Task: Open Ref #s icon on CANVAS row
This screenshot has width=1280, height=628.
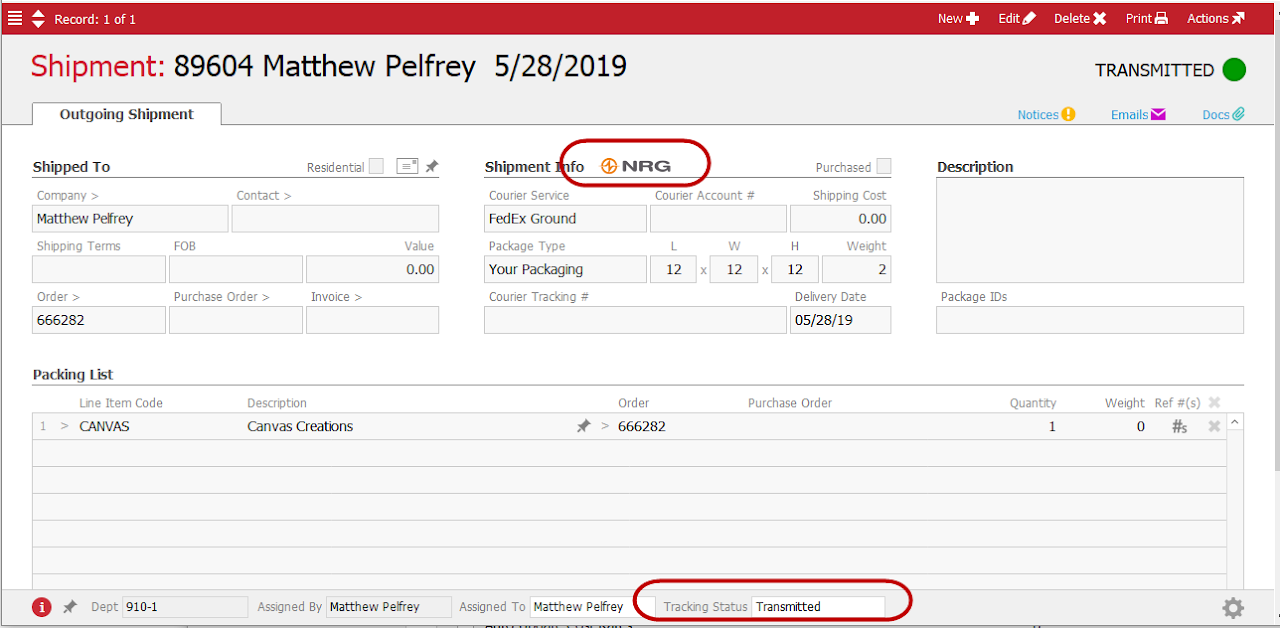Action: (x=1180, y=427)
